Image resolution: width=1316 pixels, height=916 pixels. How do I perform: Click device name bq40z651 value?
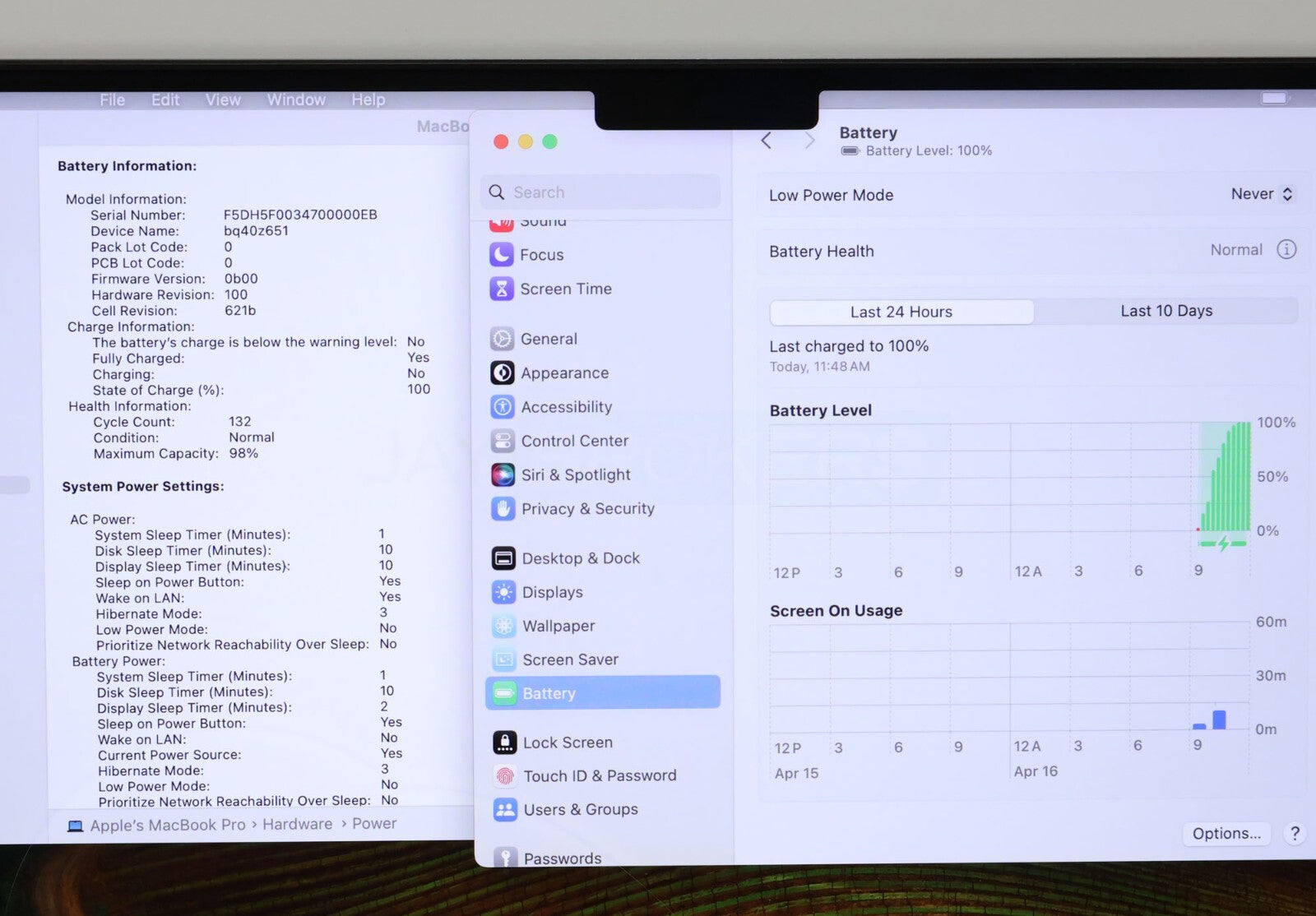pos(256,231)
